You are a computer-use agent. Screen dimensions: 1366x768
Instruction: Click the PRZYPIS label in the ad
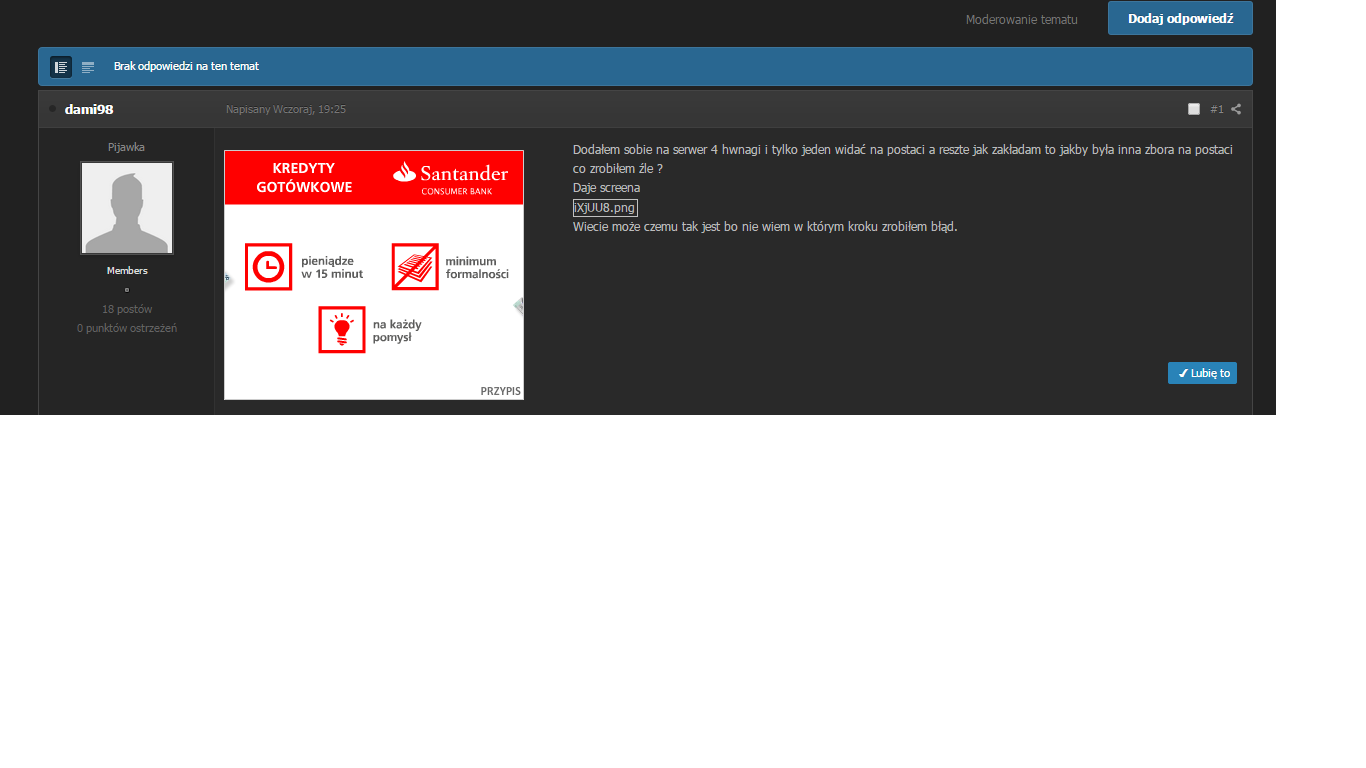500,391
